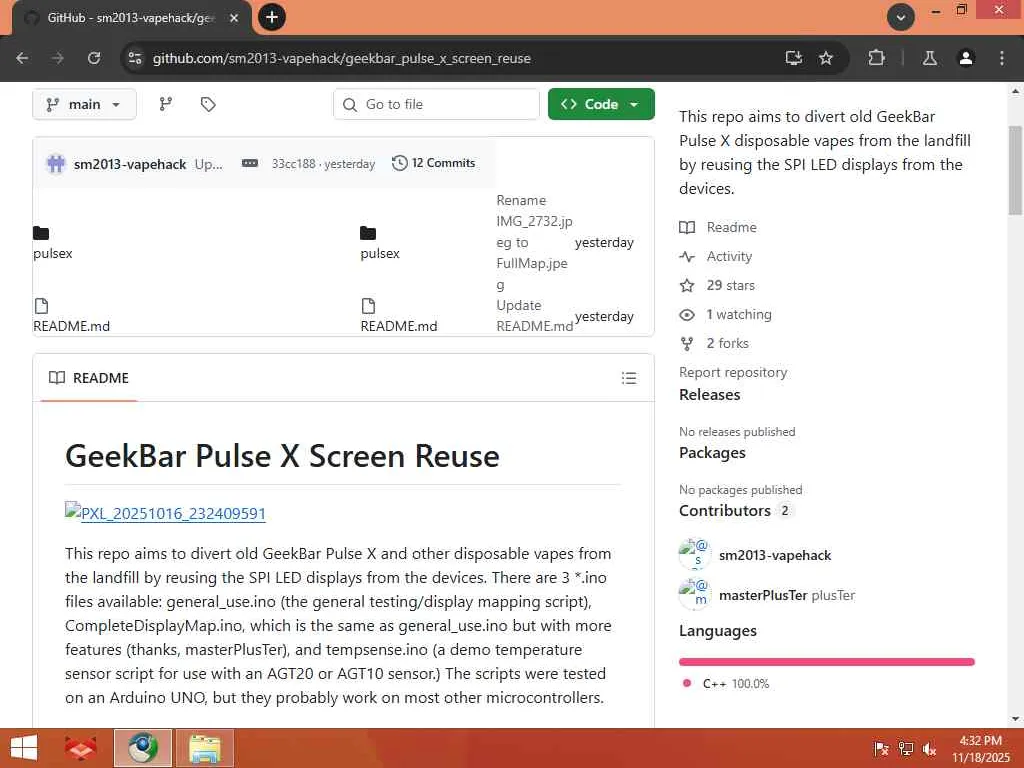Viewport: 1024px width, 768px height.
Task: Open the Packages heading link
Action: (712, 453)
